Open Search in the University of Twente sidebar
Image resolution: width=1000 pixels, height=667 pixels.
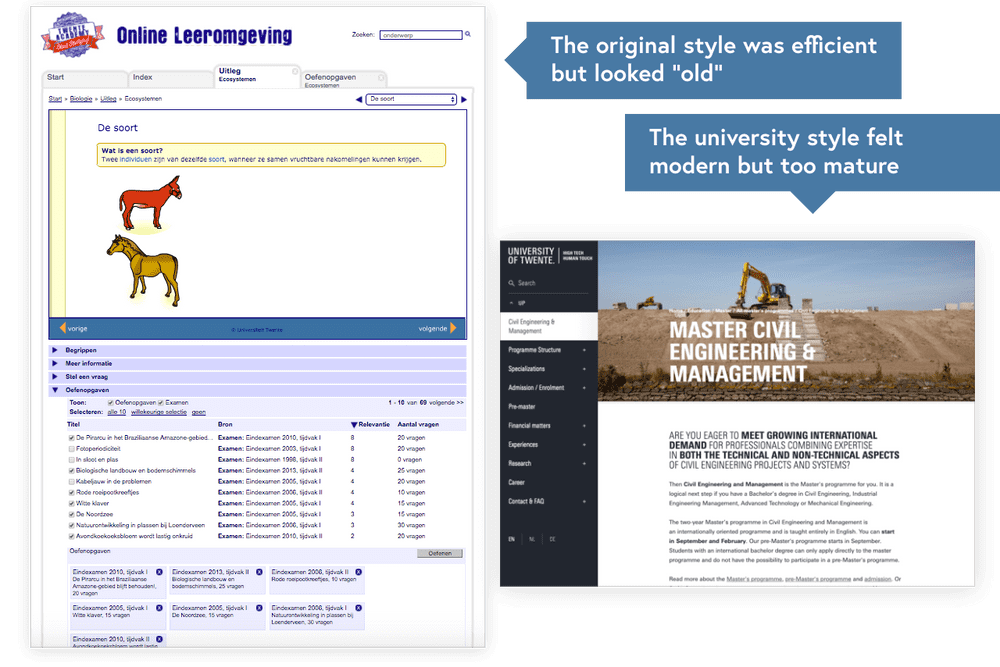[522, 283]
